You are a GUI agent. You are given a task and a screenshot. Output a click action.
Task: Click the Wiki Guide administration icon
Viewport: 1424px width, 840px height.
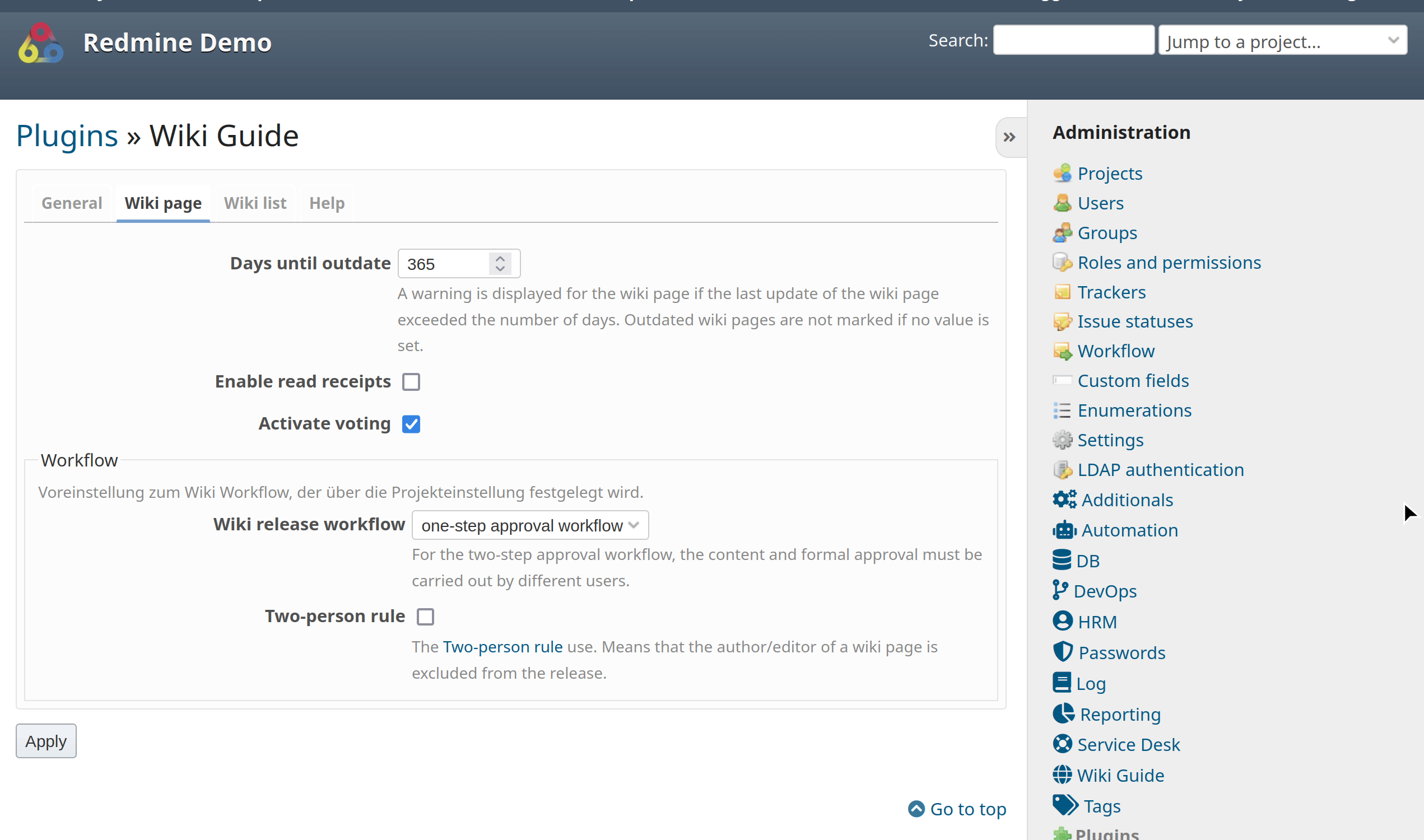pos(1062,775)
